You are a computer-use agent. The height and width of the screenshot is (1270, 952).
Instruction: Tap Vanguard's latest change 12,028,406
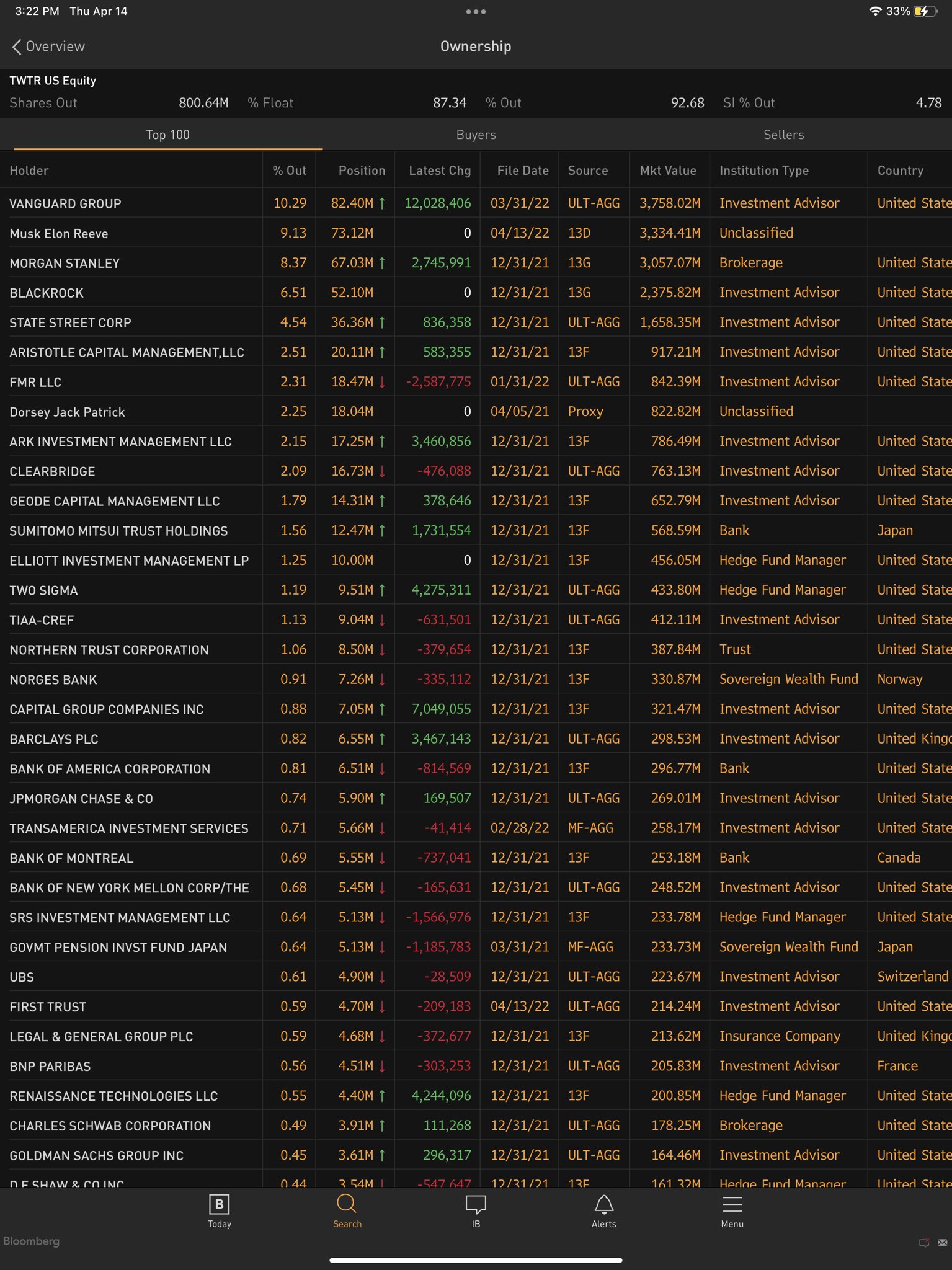click(438, 203)
